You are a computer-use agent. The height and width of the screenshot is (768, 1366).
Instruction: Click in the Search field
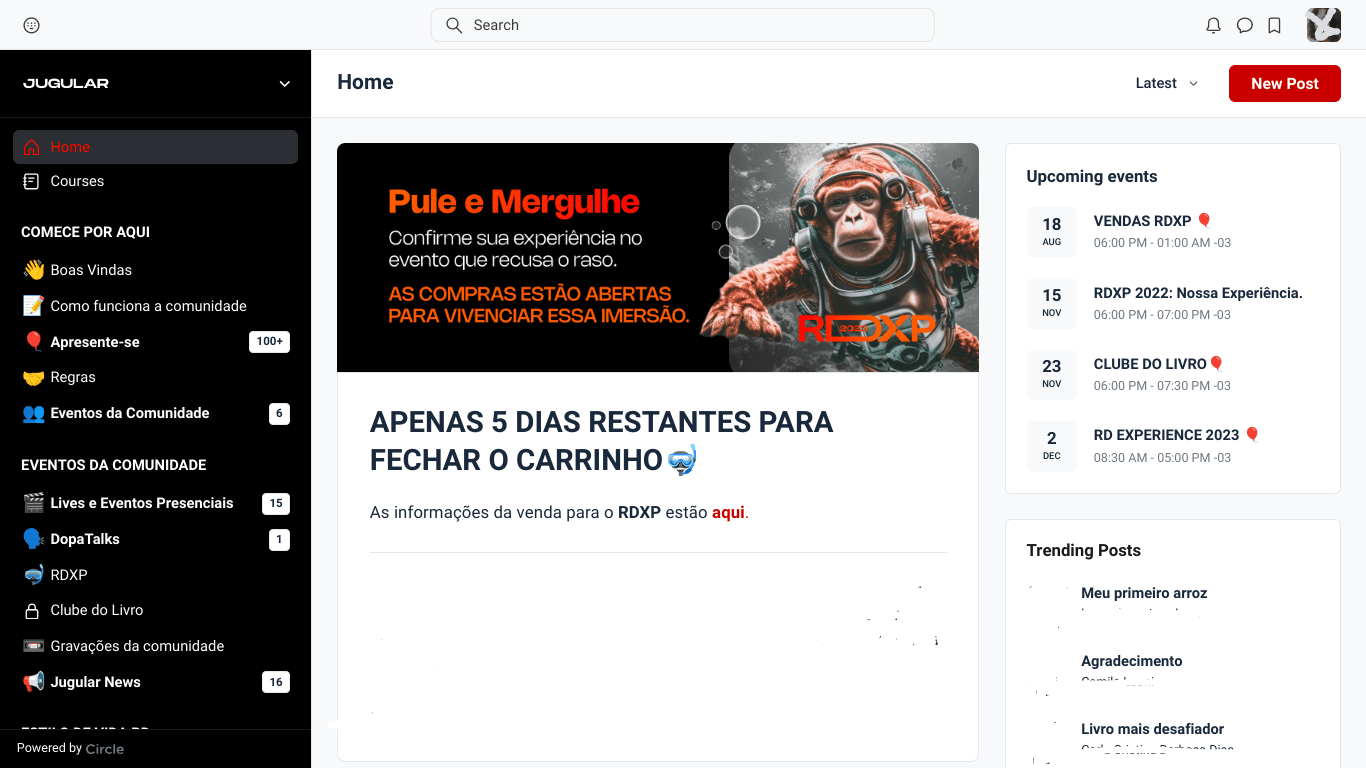pyautogui.click(x=682, y=25)
